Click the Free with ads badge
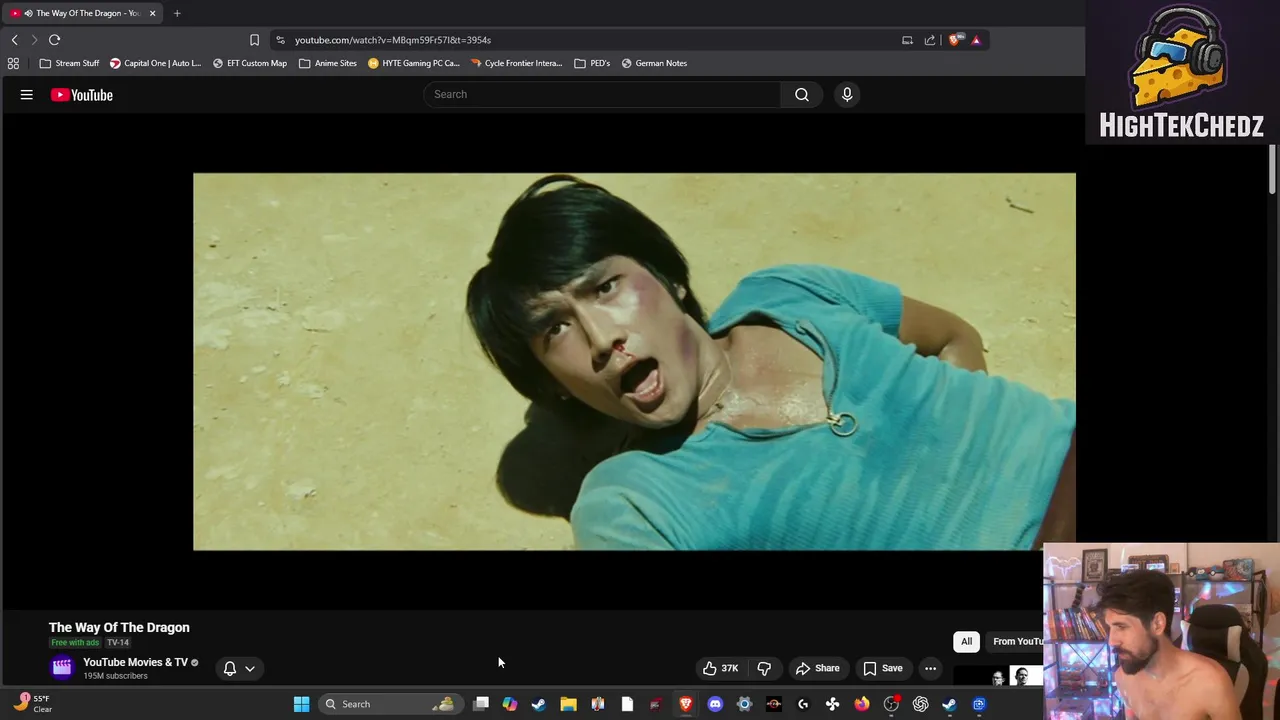 [75, 643]
